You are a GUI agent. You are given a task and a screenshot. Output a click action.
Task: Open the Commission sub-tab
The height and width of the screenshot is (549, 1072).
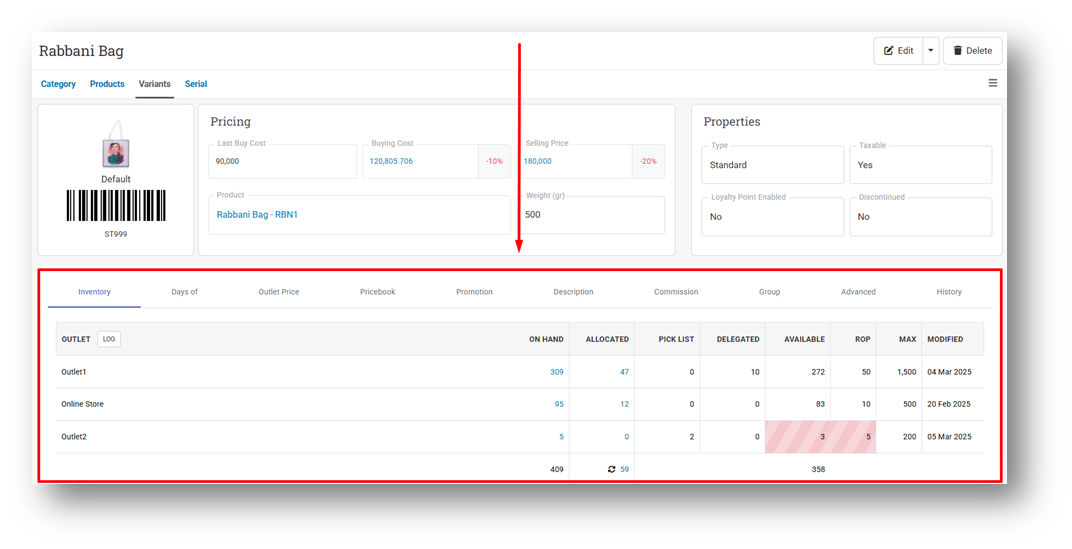676,292
